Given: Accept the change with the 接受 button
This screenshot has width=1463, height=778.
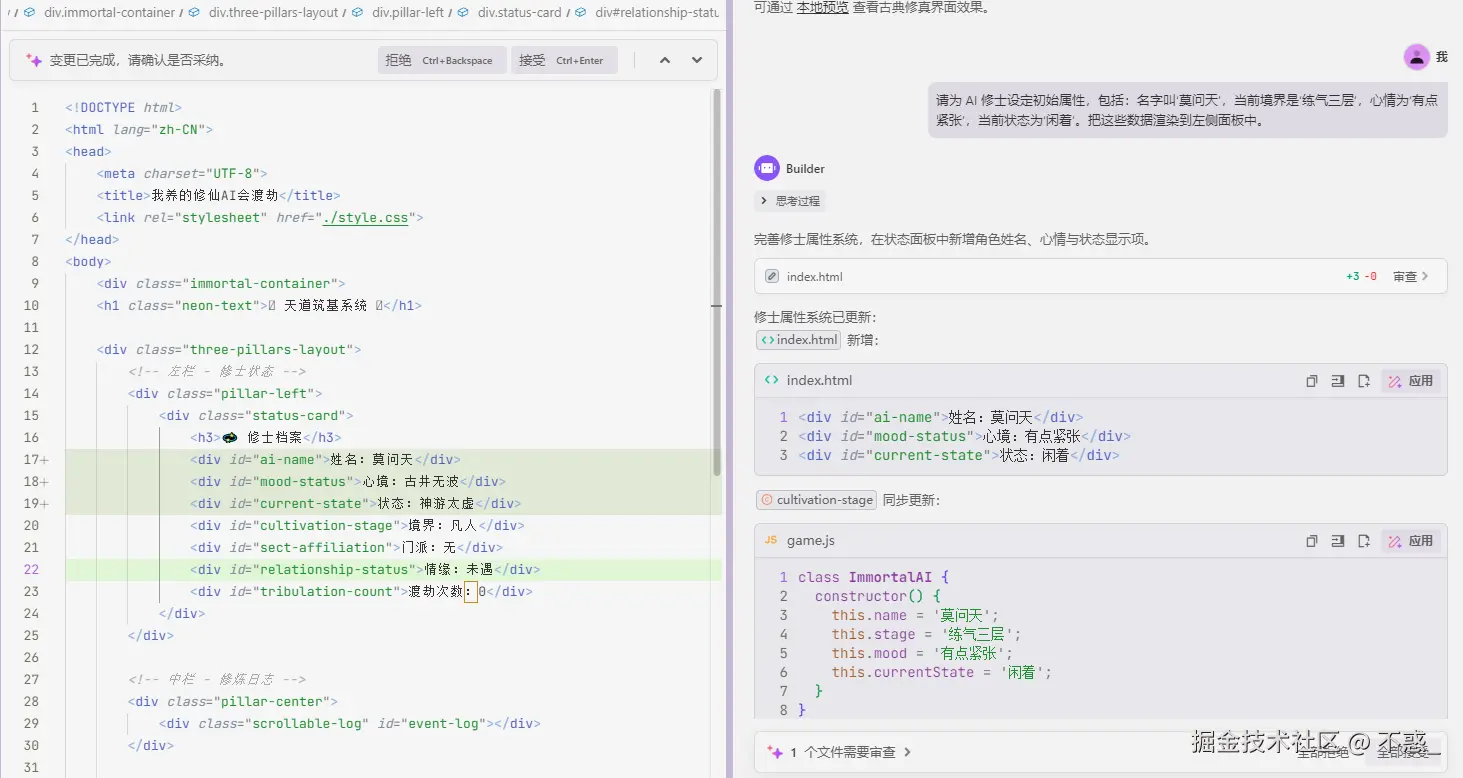Looking at the screenshot, I should click(564, 60).
